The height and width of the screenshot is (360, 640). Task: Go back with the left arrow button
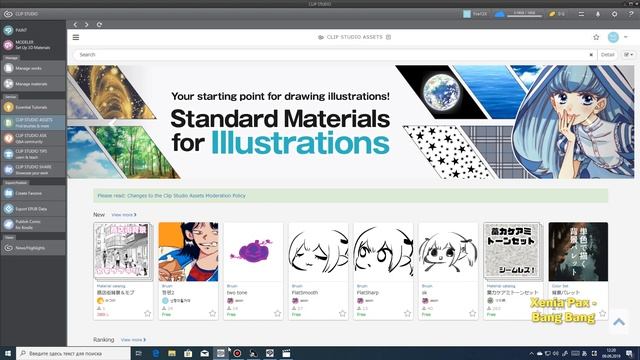(x=76, y=24)
